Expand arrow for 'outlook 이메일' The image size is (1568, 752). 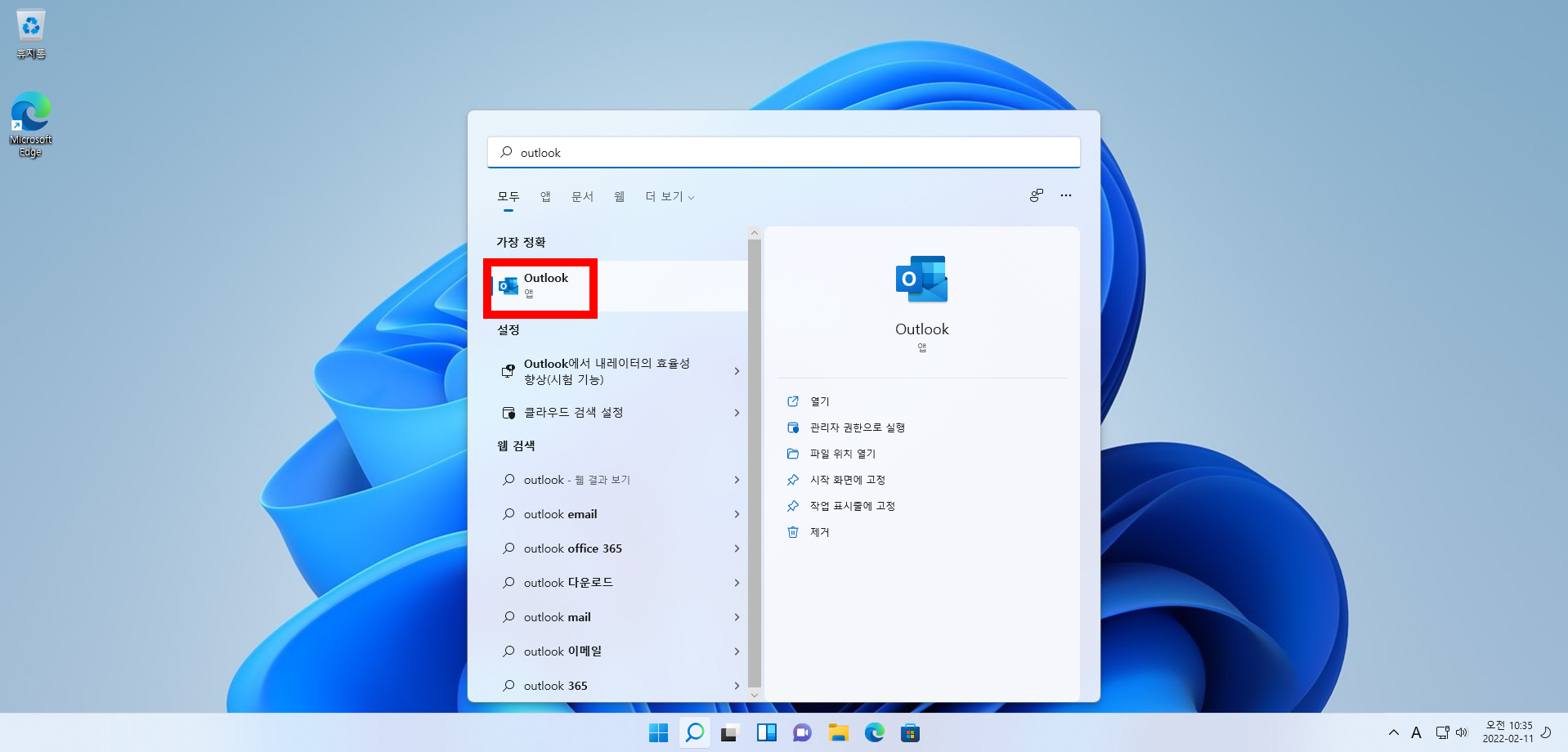point(737,651)
